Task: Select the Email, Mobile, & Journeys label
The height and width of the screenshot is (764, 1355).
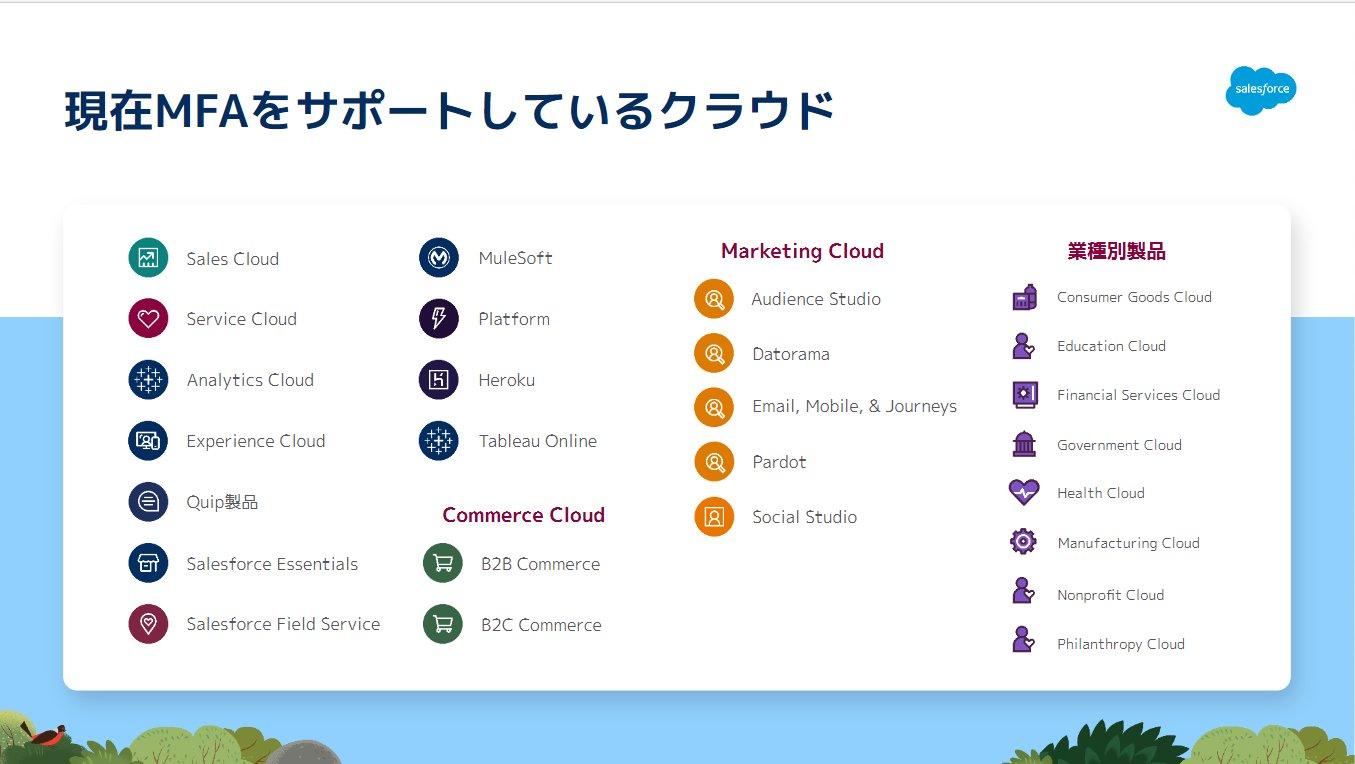Action: 854,406
